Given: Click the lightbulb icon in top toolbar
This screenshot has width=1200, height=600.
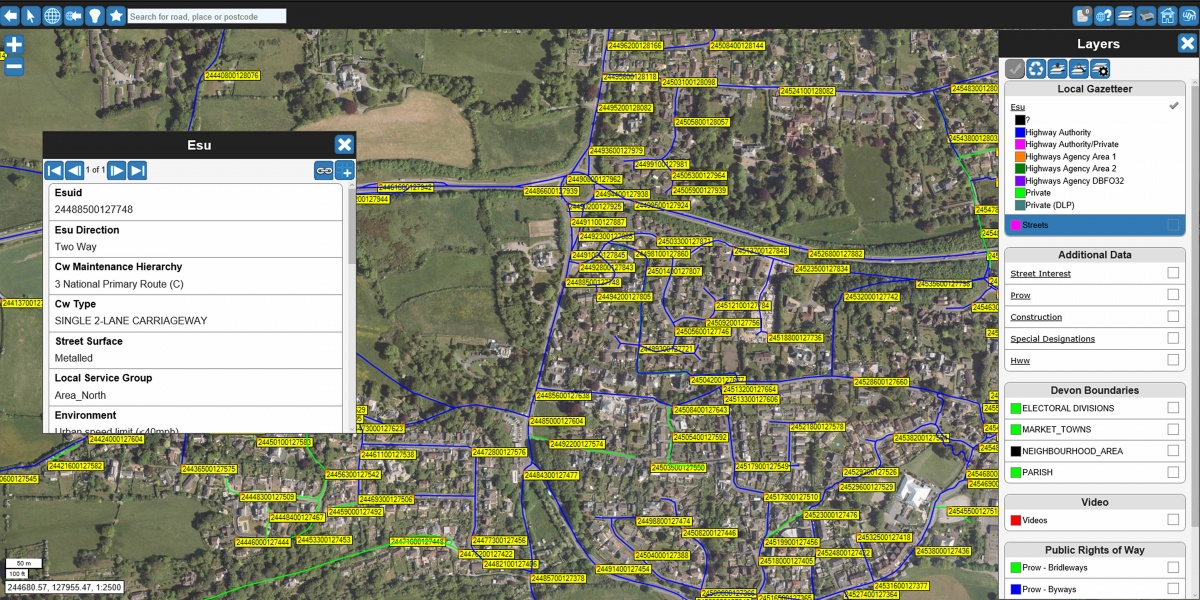Looking at the screenshot, I should (95, 15).
